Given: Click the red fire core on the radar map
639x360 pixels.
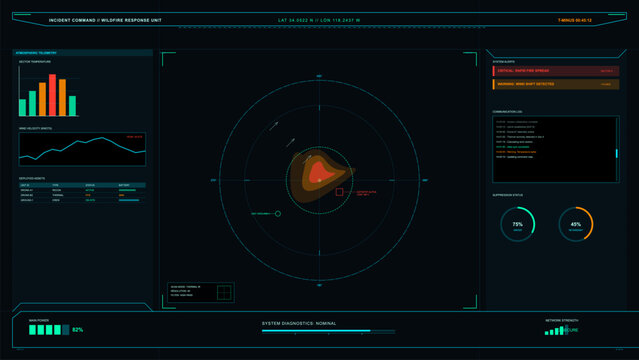Looking at the screenshot, I should point(321,172).
